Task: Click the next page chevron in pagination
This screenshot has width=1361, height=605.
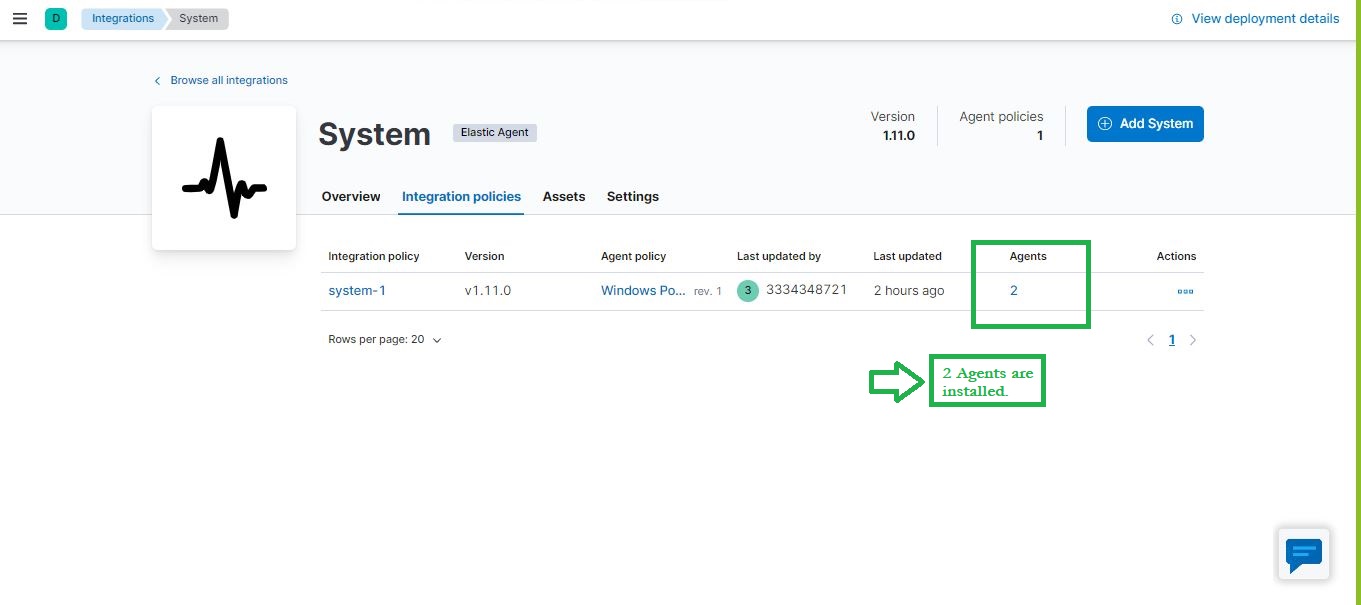Action: [x=1193, y=339]
